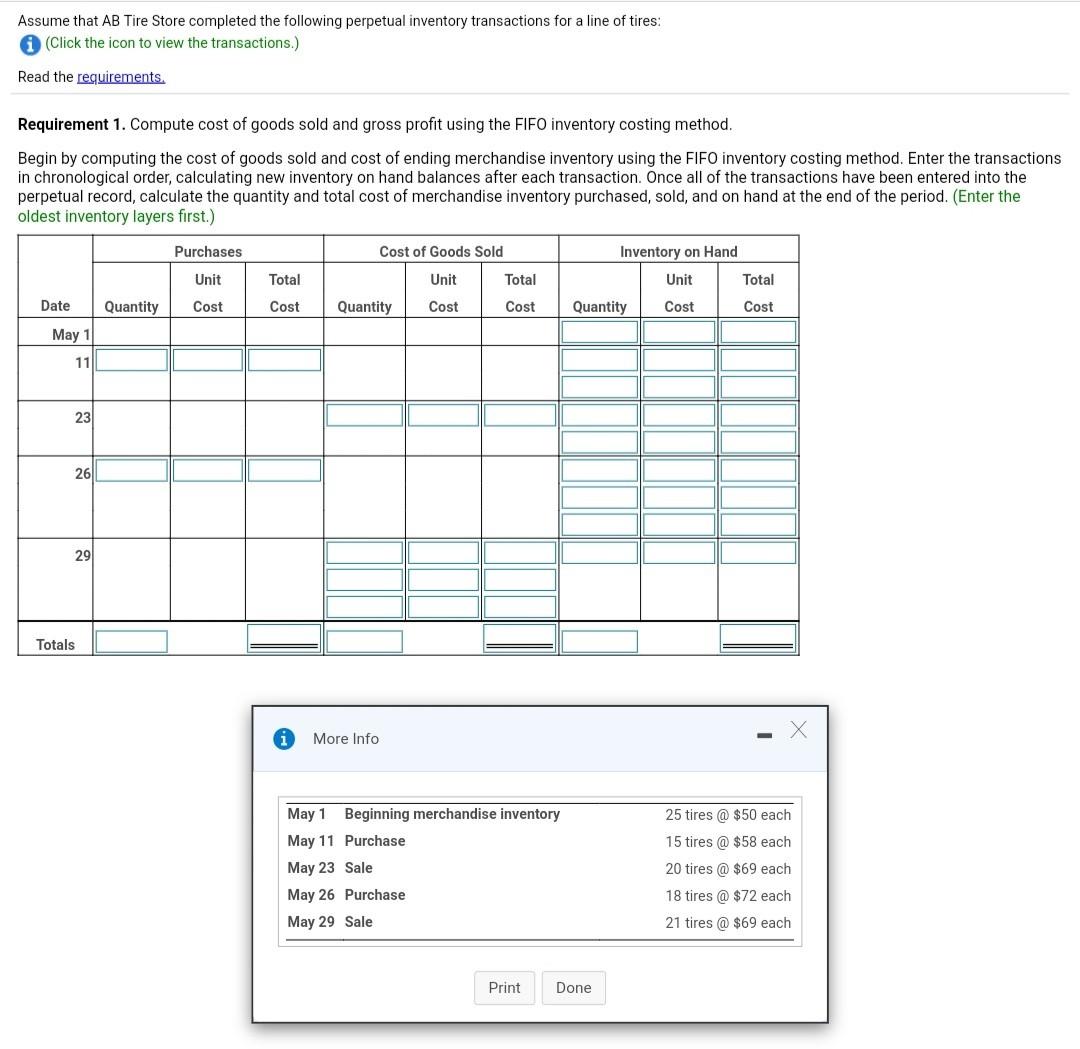Image resolution: width=1080 pixels, height=1049 pixels.
Task: Select May 29 second-layer COGS Unit Cost field
Action: pyautogui.click(x=443, y=580)
